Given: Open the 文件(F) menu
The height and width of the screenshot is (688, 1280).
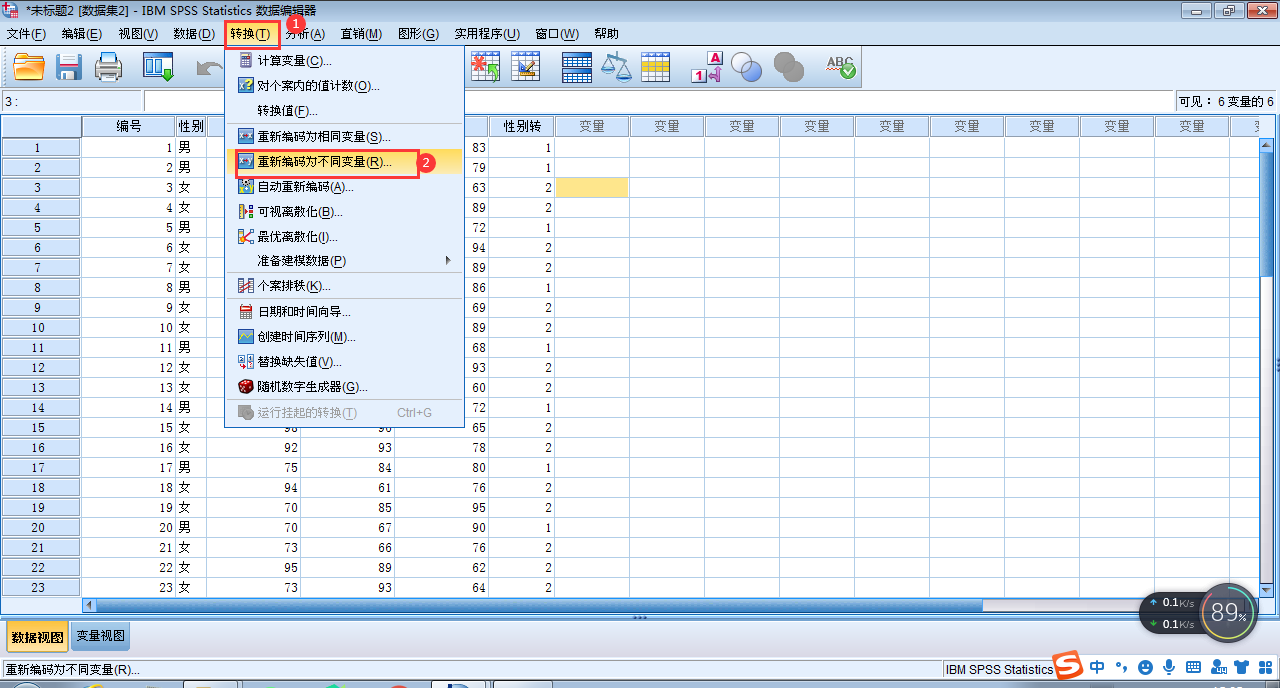Looking at the screenshot, I should click(26, 33).
